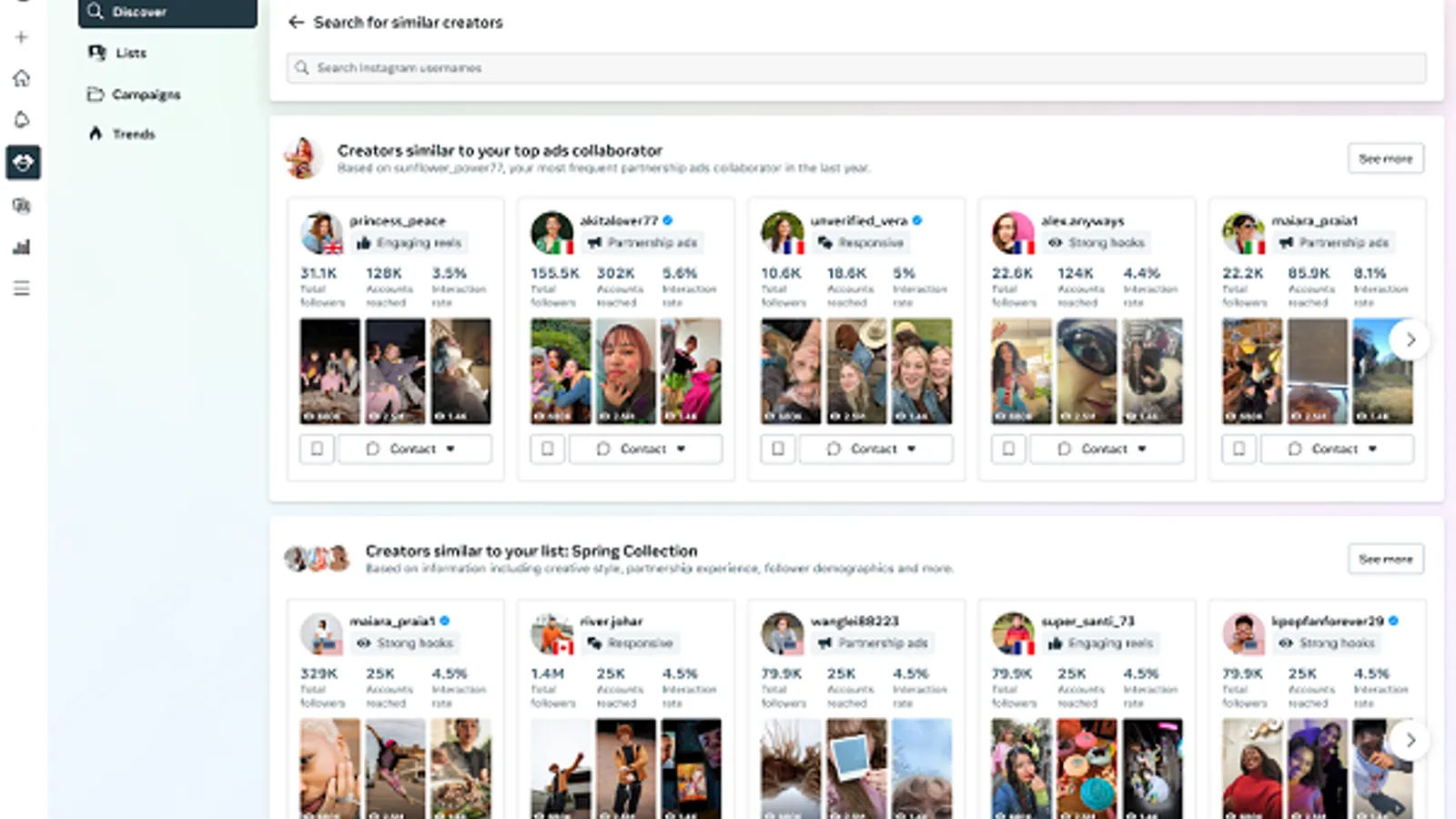Click the Search Instagram usernames field

[856, 67]
